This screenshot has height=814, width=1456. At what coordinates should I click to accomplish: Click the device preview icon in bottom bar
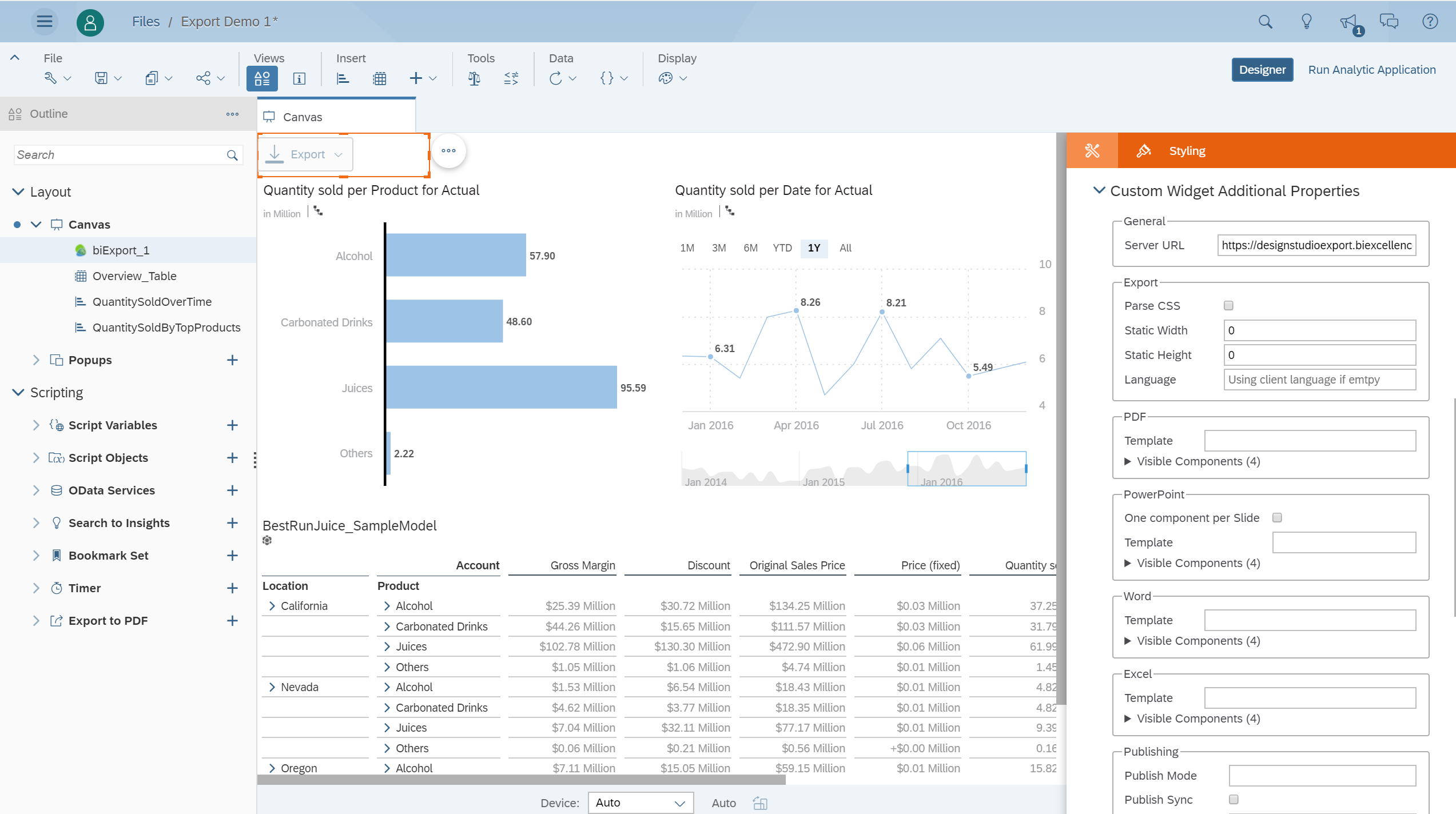click(x=760, y=803)
